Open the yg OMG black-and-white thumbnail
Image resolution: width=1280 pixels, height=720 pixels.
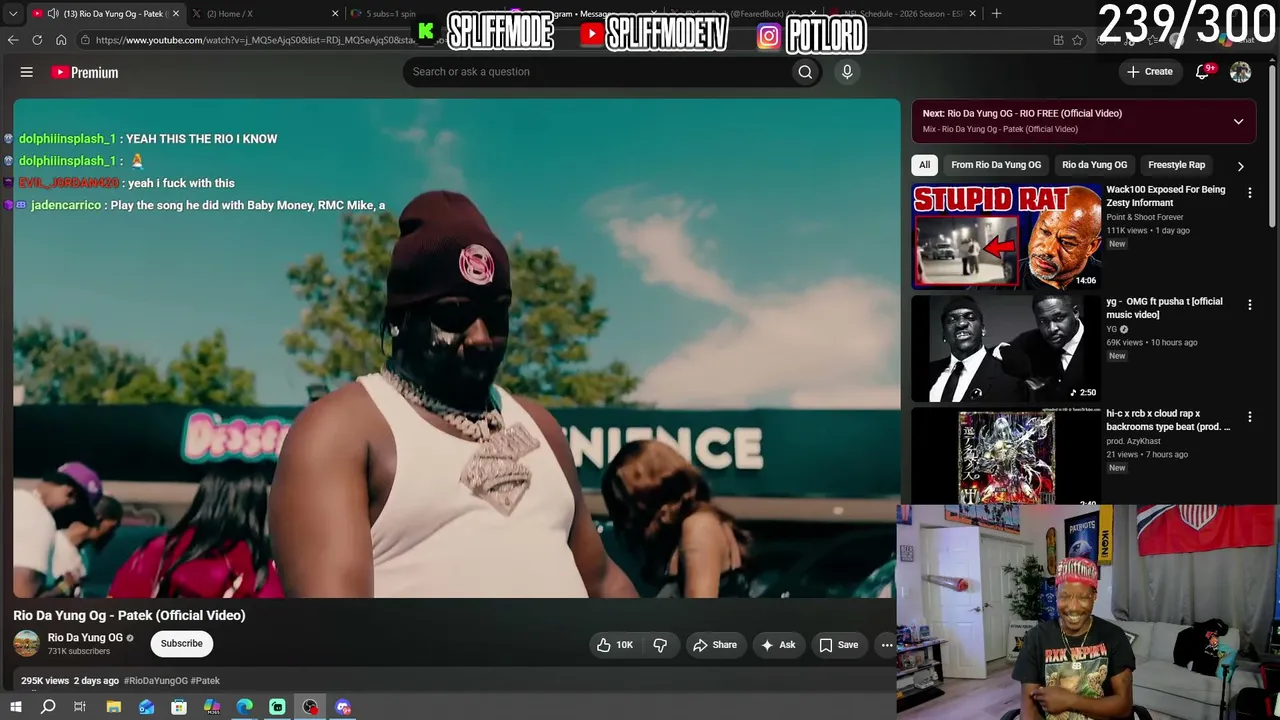coord(1006,348)
